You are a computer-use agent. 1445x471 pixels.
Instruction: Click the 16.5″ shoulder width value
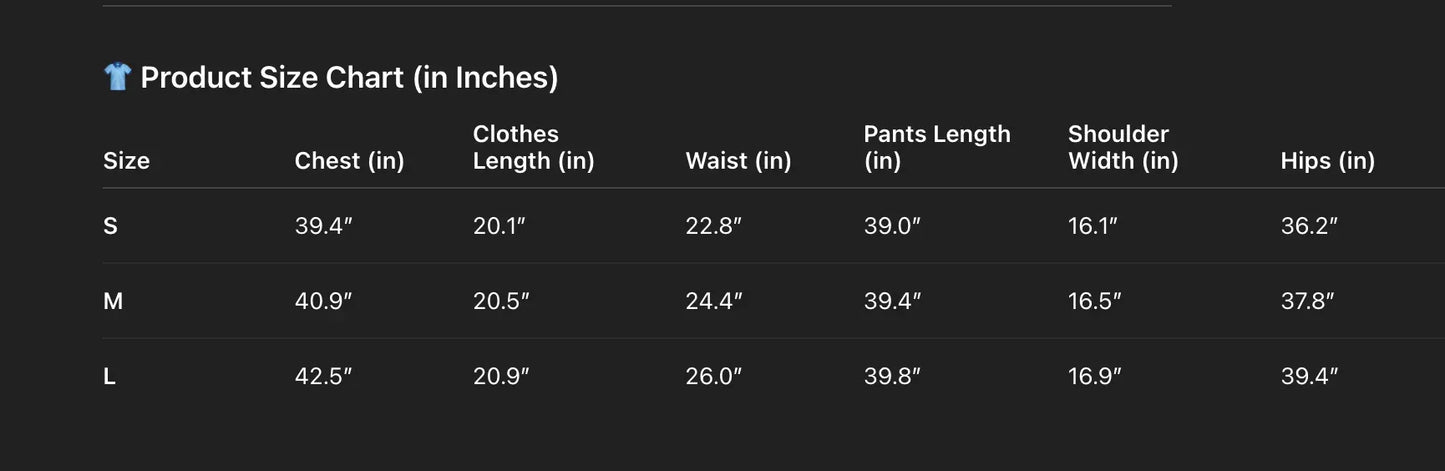[x=1095, y=301]
